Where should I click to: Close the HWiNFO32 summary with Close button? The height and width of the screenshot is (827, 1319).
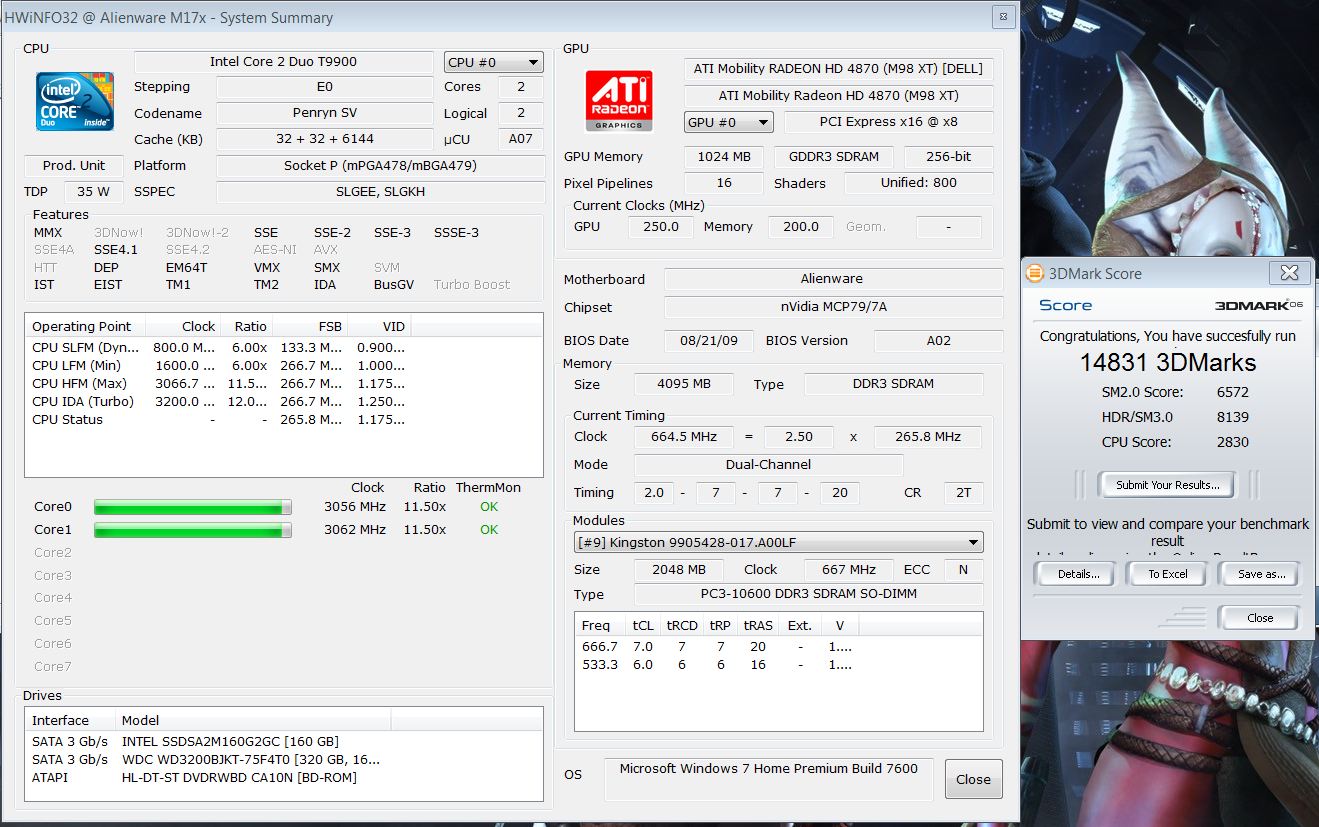click(x=973, y=779)
